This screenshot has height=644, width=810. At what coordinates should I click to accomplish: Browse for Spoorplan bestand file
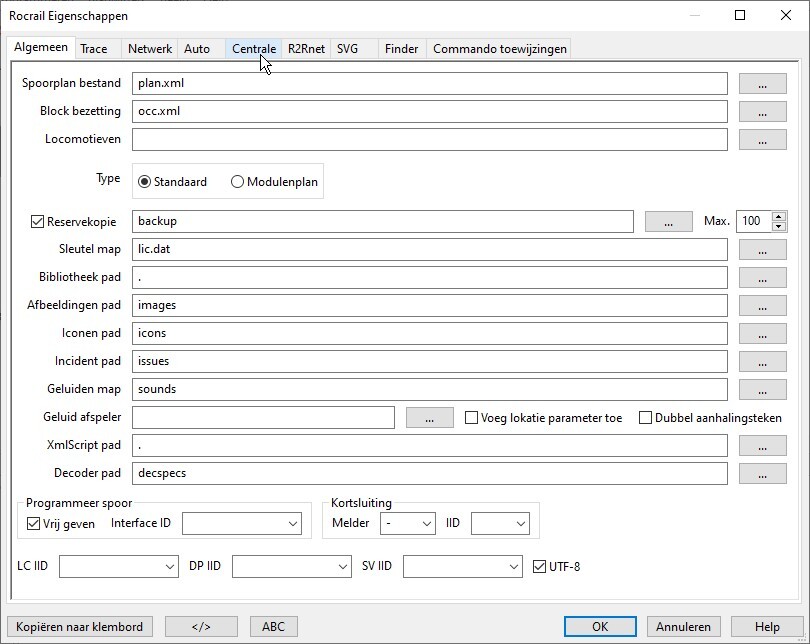pyautogui.click(x=762, y=84)
